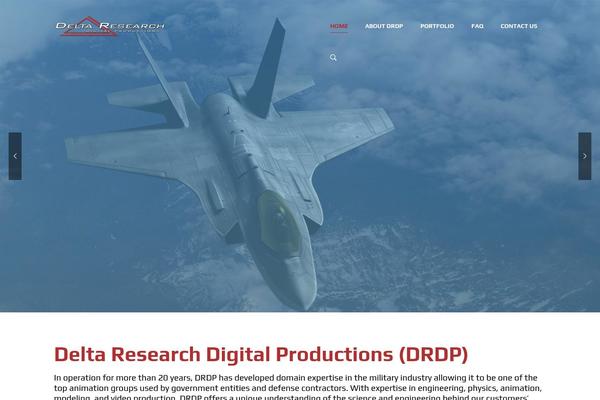Click the fighter jet hero image

[300, 156]
